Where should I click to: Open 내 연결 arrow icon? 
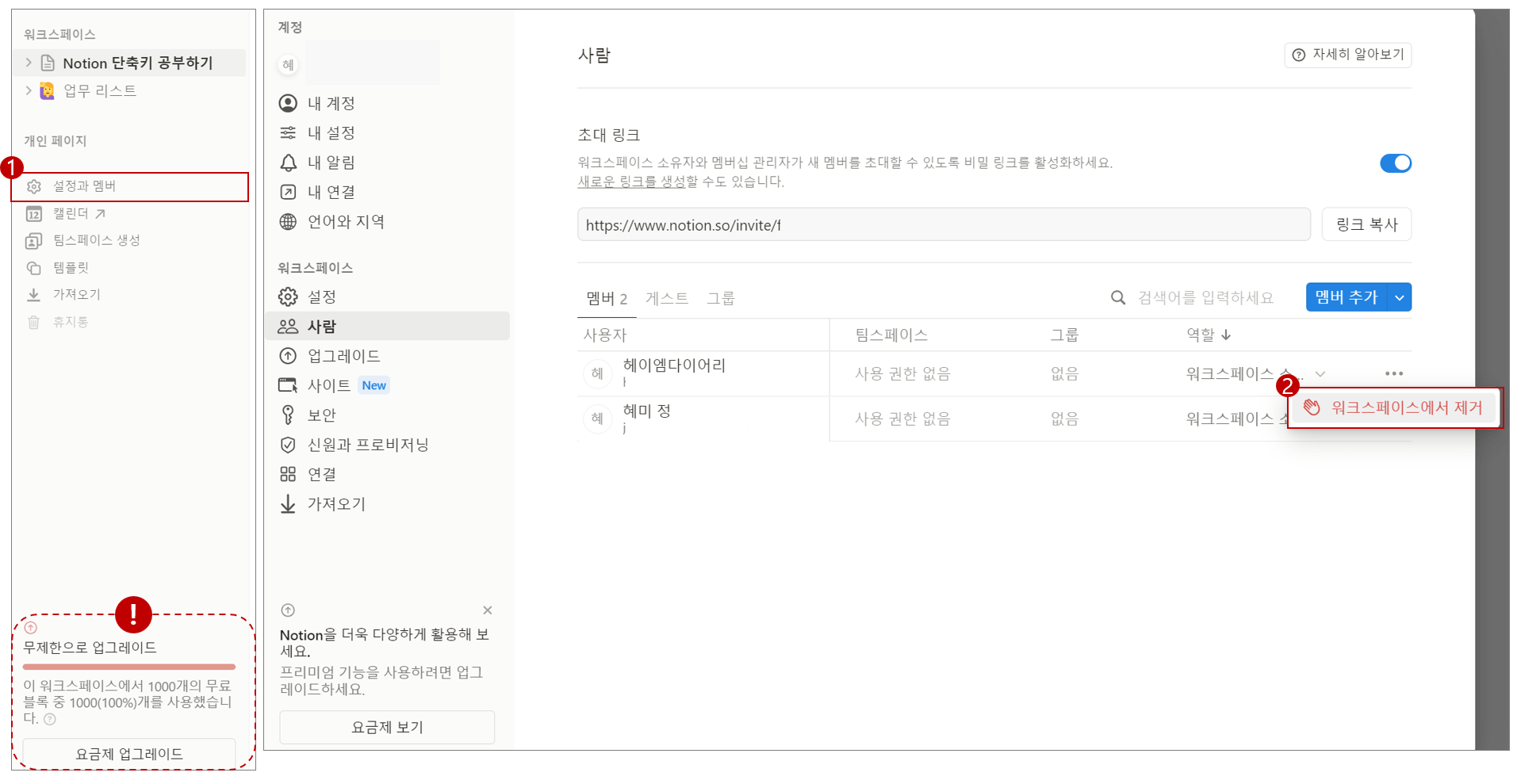[x=289, y=192]
